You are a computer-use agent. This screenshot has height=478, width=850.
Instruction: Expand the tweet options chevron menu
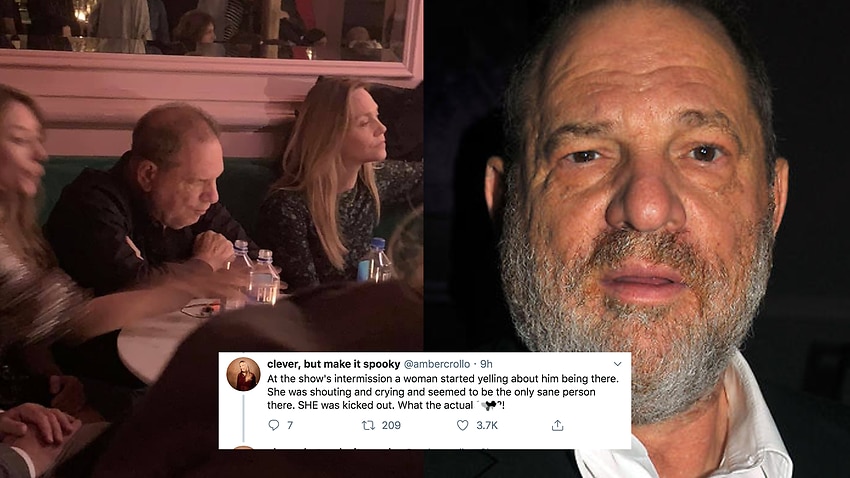pos(617,362)
